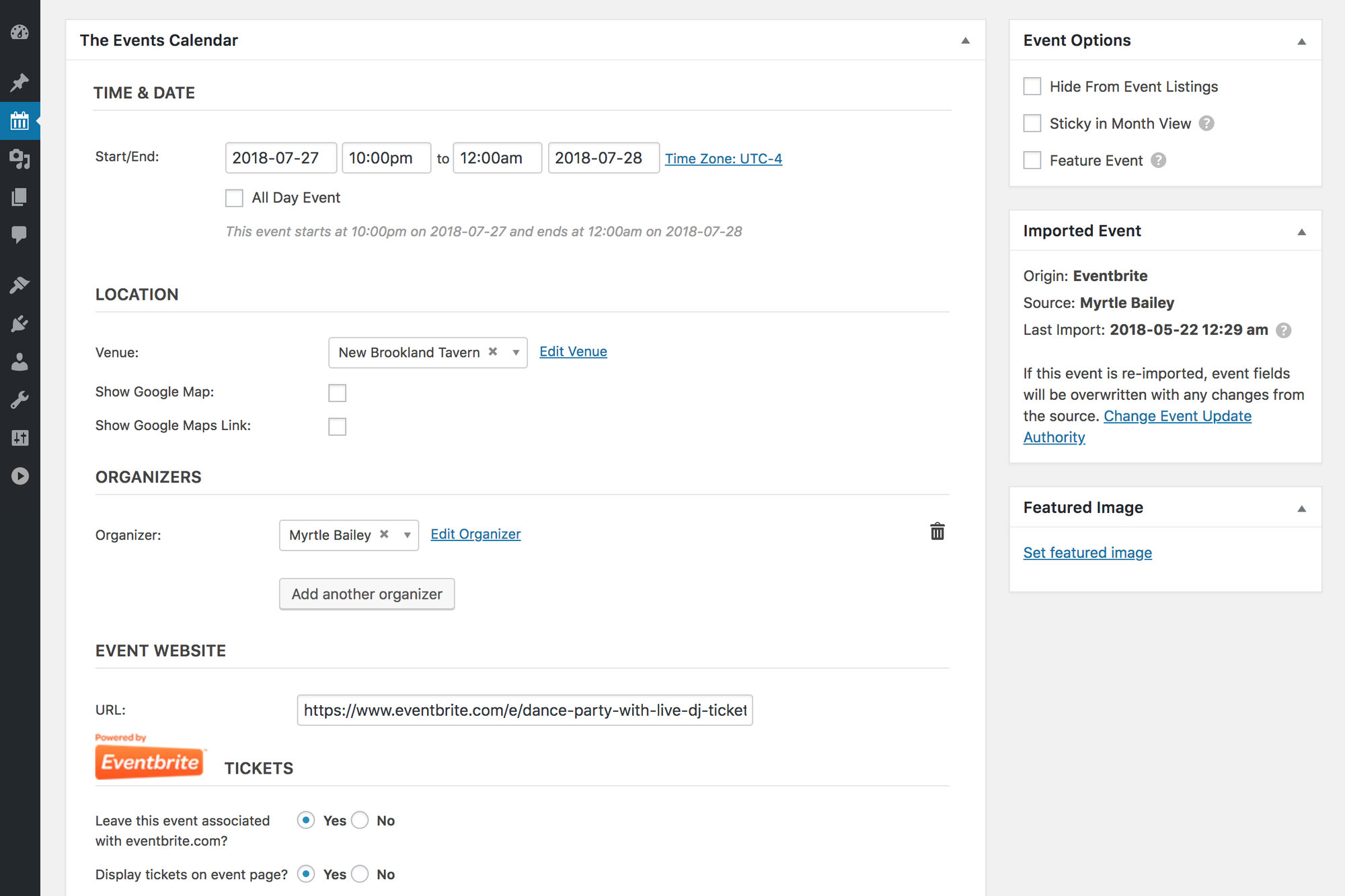Select No for display tickets on event page
The image size is (1345, 896).
point(360,874)
